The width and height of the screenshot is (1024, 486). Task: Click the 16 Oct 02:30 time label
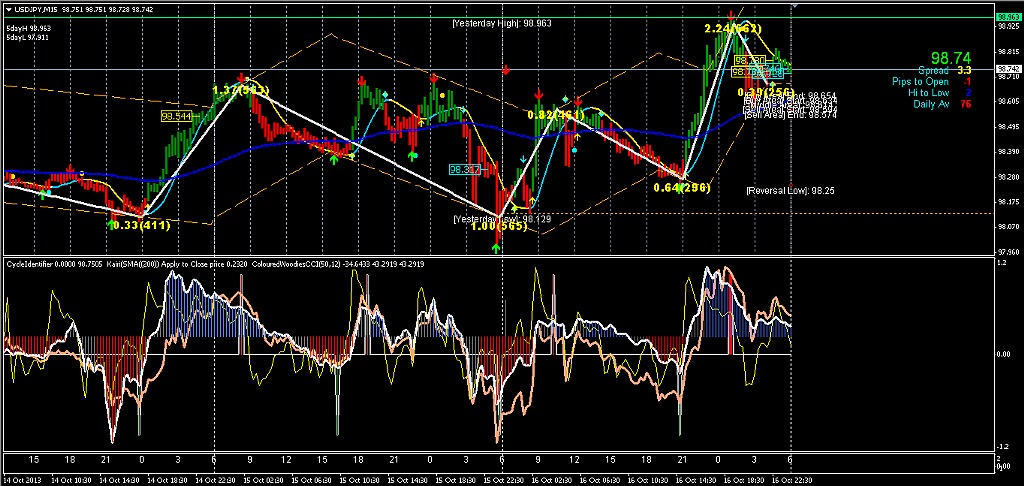(x=552, y=479)
